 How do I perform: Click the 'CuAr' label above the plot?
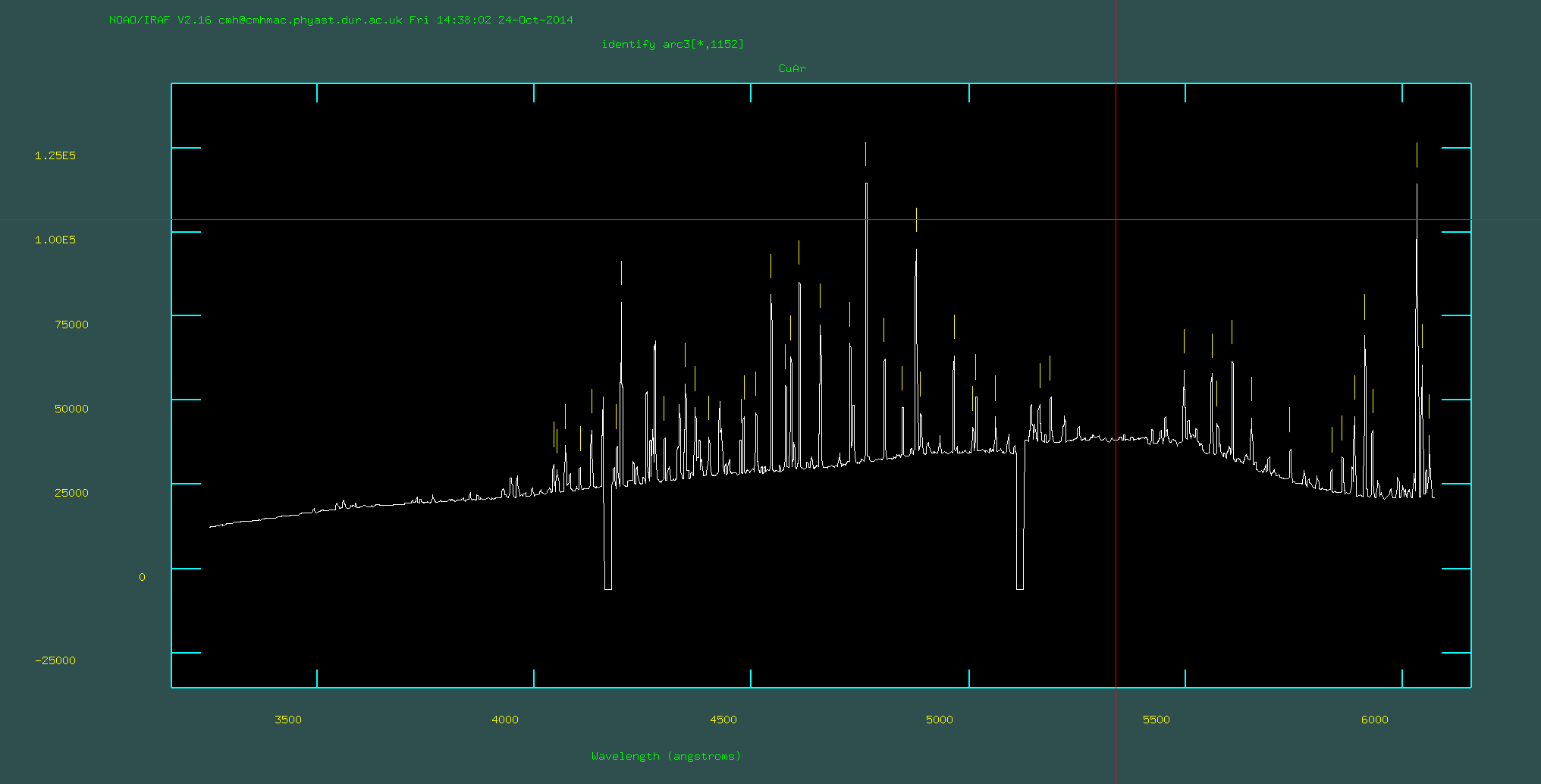(x=792, y=68)
